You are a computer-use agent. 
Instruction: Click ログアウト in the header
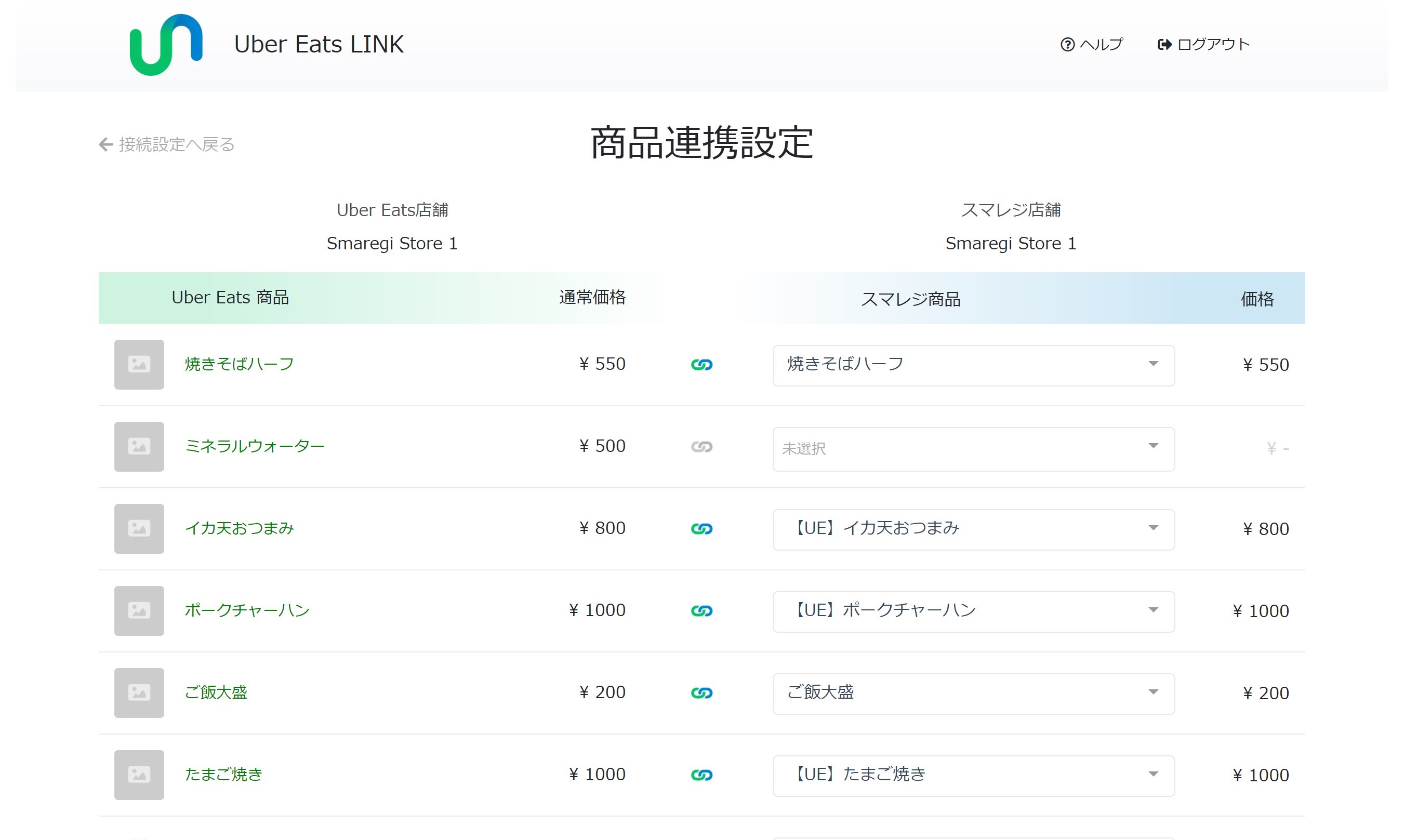pyautogui.click(x=1203, y=45)
